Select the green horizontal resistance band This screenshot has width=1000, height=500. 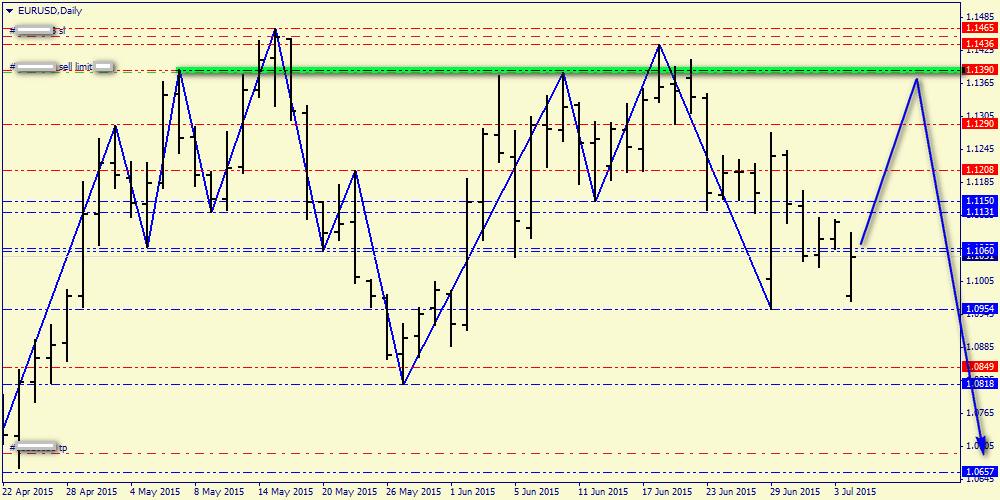click(x=560, y=70)
